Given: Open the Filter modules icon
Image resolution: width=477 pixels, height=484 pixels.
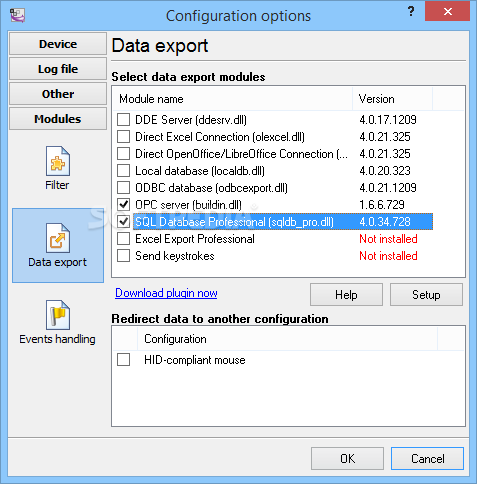Looking at the screenshot, I should (x=58, y=162).
